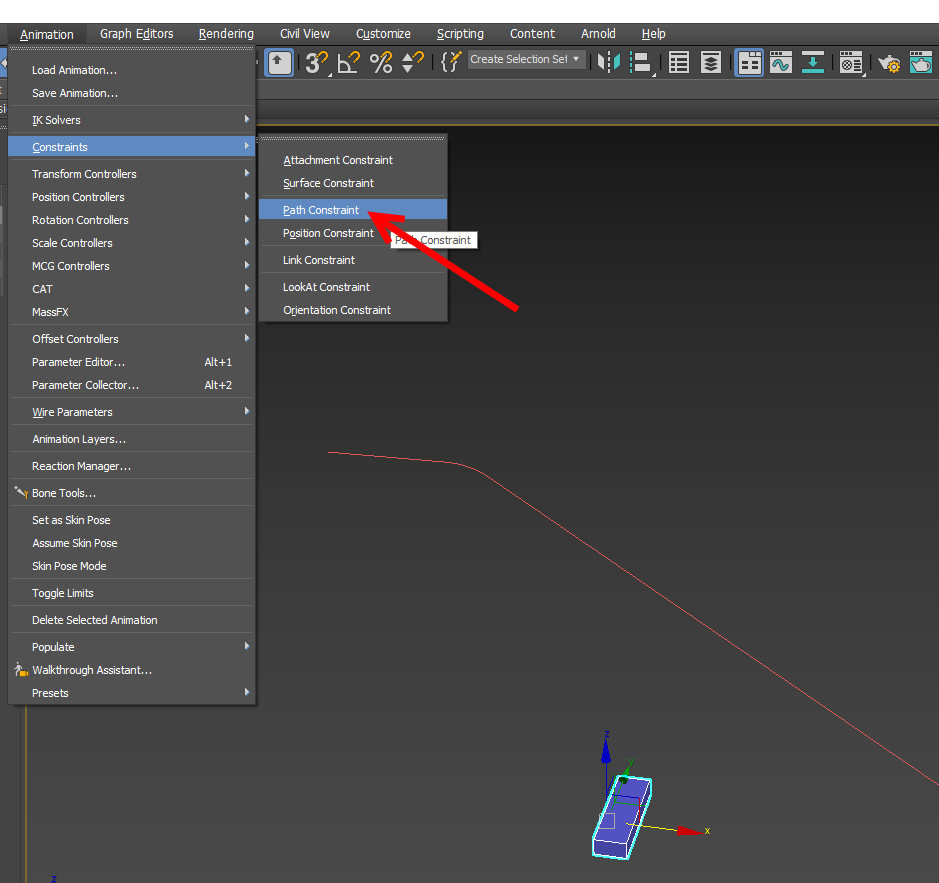The width and height of the screenshot is (939, 883).
Task: Expand the Position Controllers submenu
Action: point(132,197)
